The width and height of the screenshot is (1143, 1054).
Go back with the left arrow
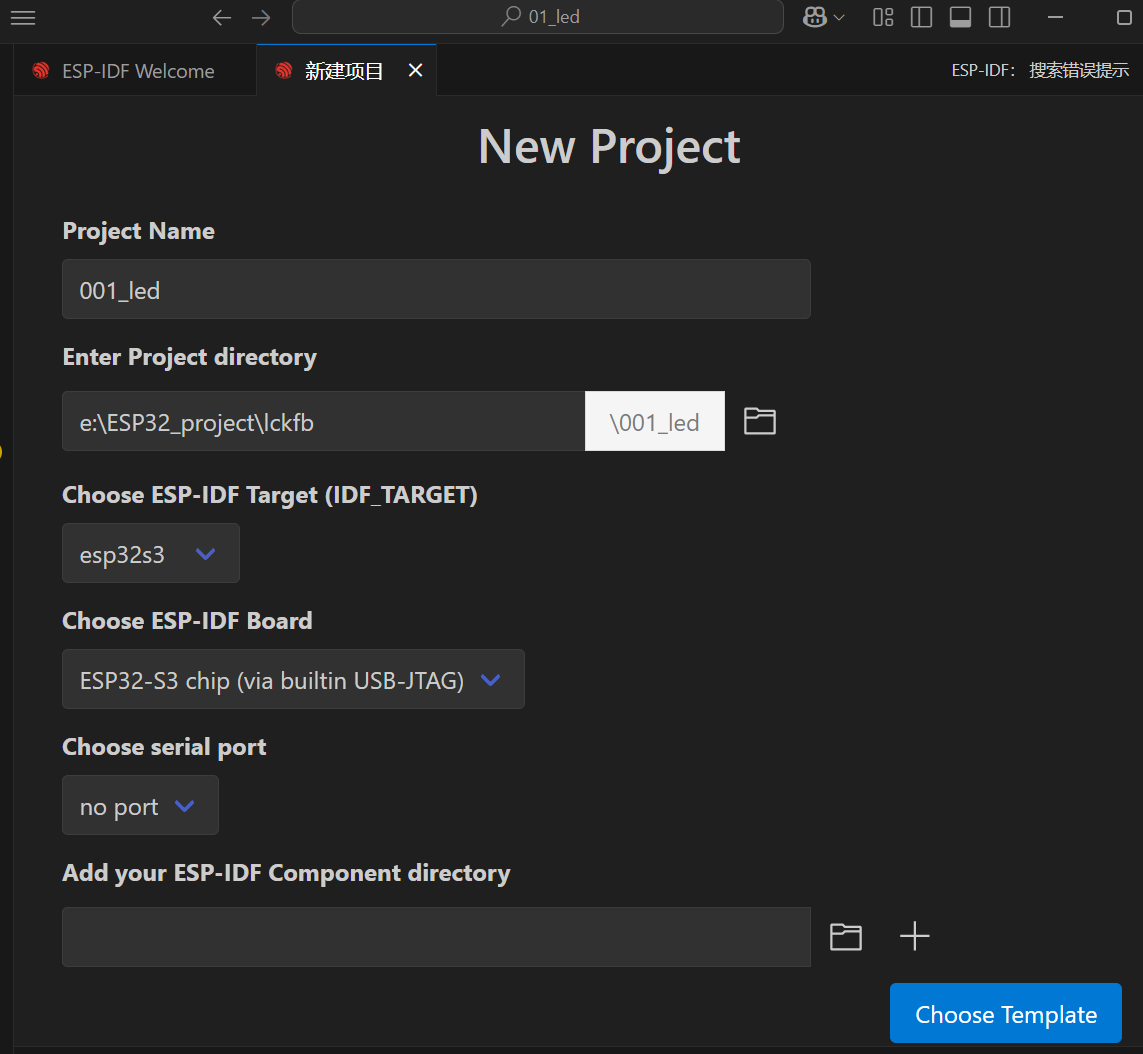tap(222, 17)
